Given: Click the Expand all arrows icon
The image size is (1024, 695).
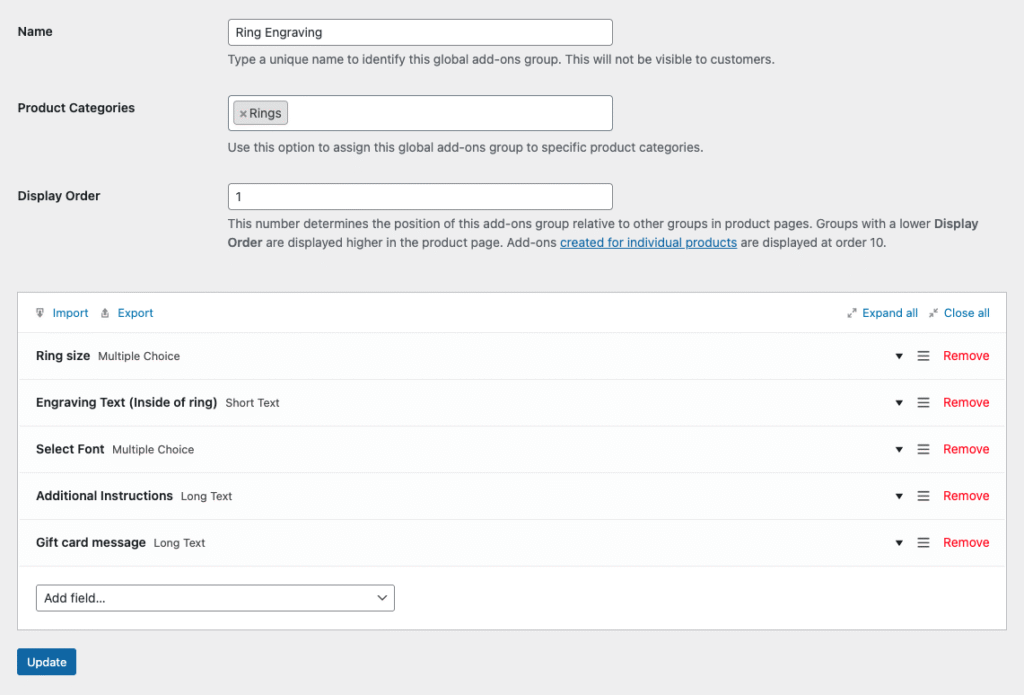Looking at the screenshot, I should click(x=852, y=313).
